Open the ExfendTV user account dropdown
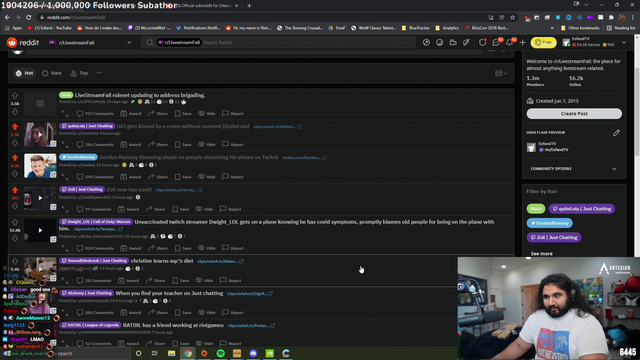Screen dimensions: 640x360 coord(594,42)
